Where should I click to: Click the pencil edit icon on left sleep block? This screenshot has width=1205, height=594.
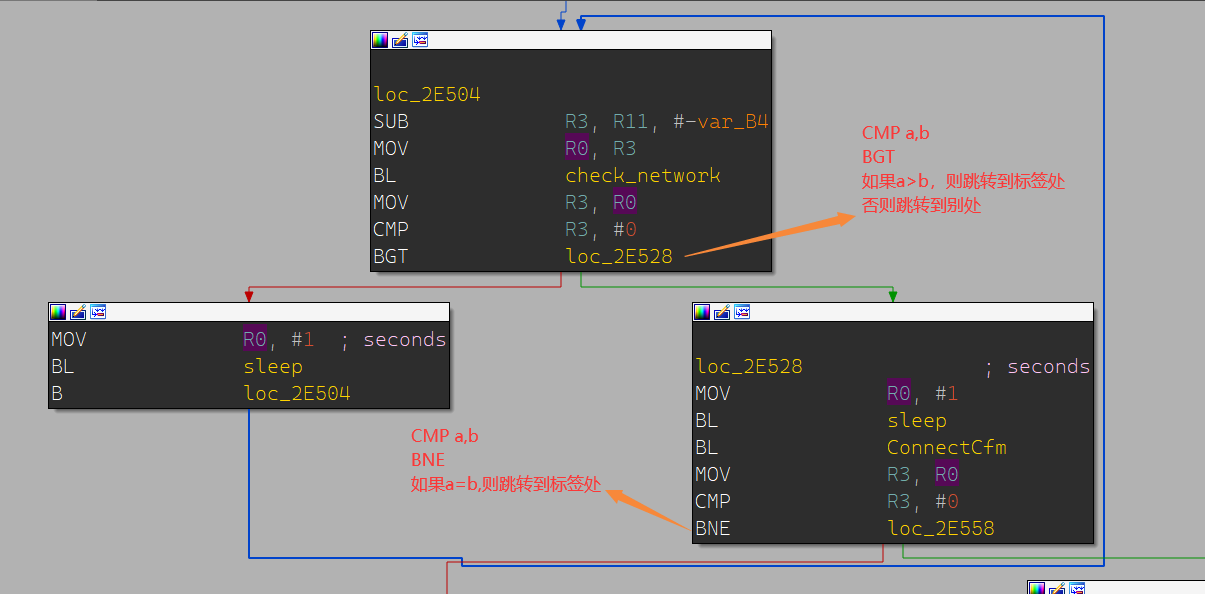pos(78,312)
